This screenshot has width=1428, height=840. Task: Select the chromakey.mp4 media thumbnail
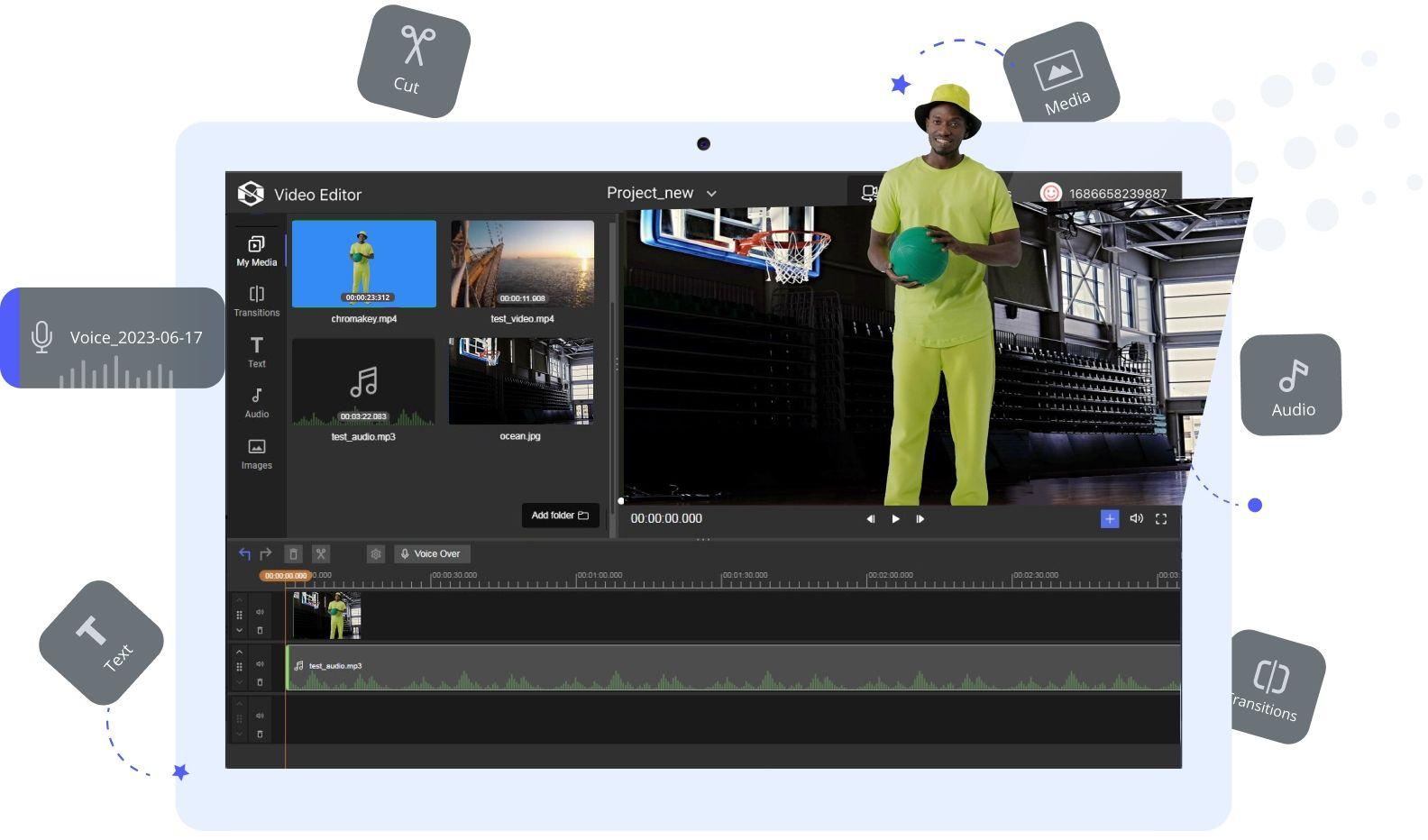click(x=364, y=264)
